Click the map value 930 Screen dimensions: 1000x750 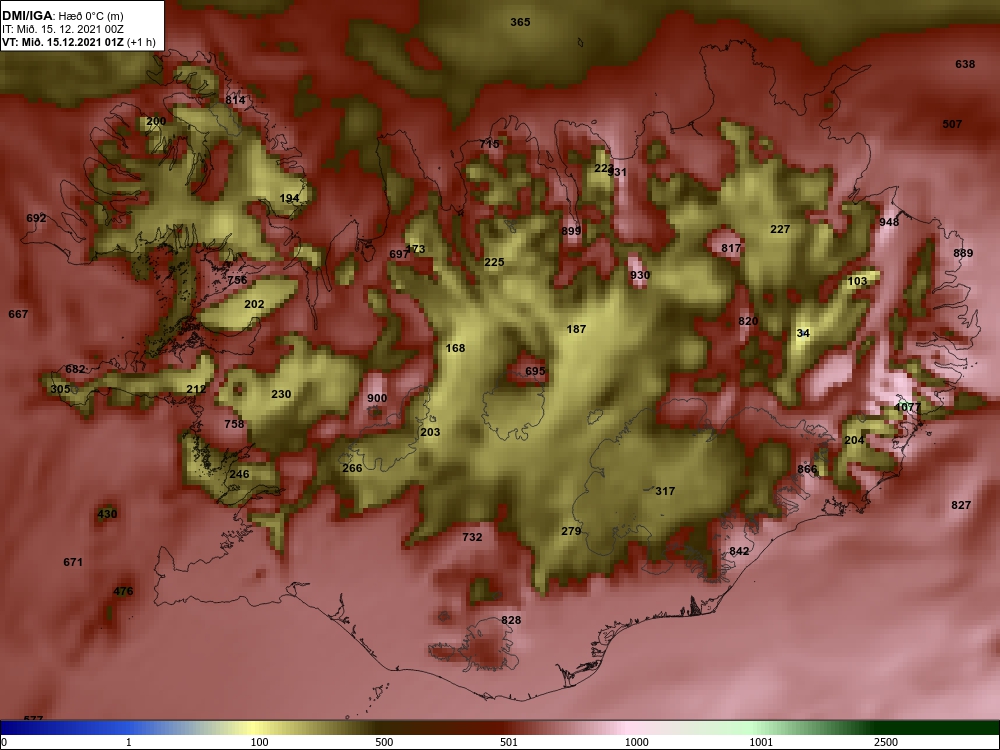640,276
